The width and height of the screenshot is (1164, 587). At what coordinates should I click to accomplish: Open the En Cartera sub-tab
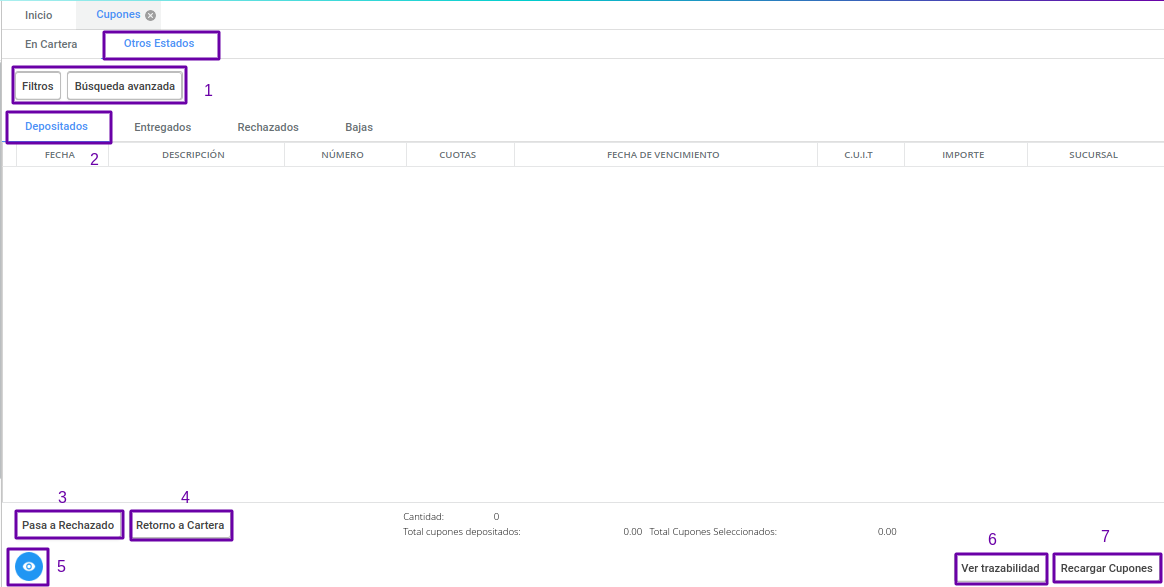click(x=51, y=45)
